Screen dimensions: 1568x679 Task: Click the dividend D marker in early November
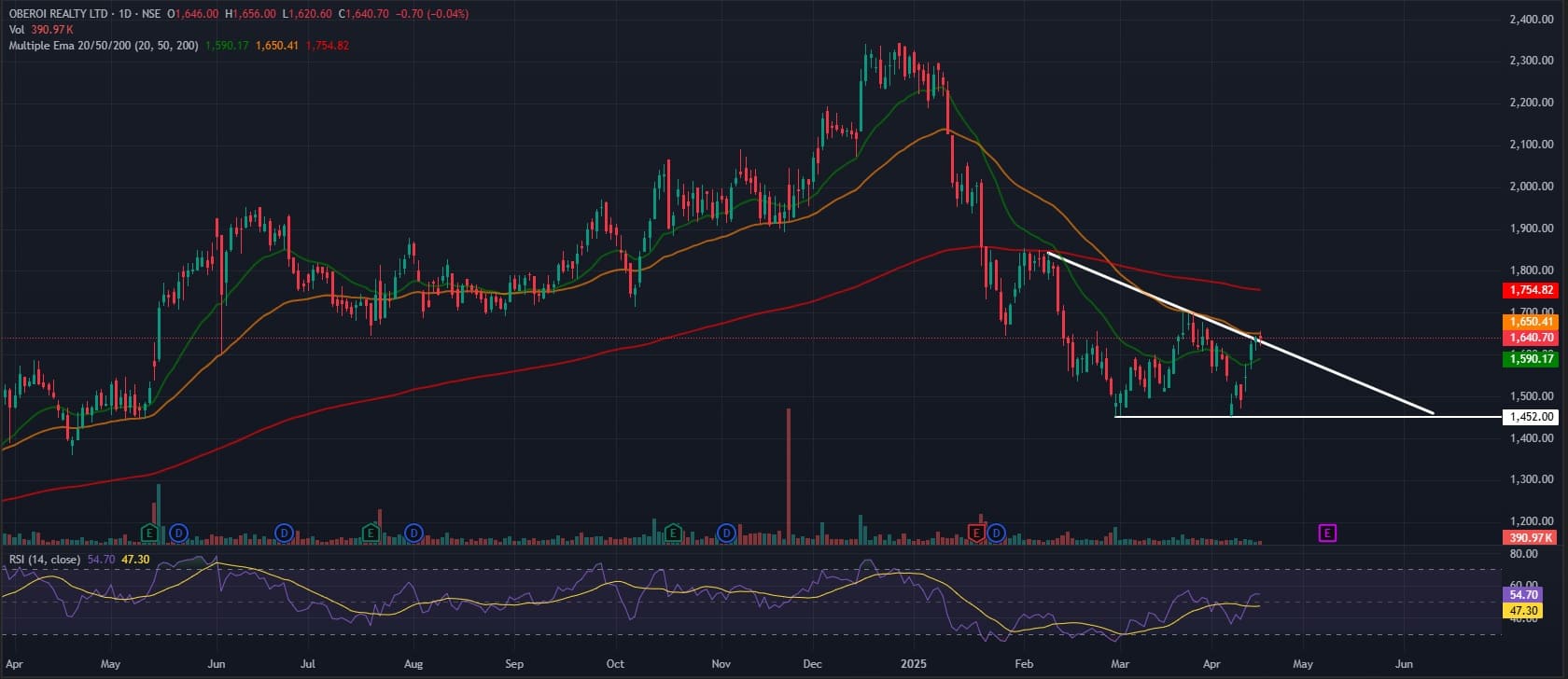click(x=726, y=533)
